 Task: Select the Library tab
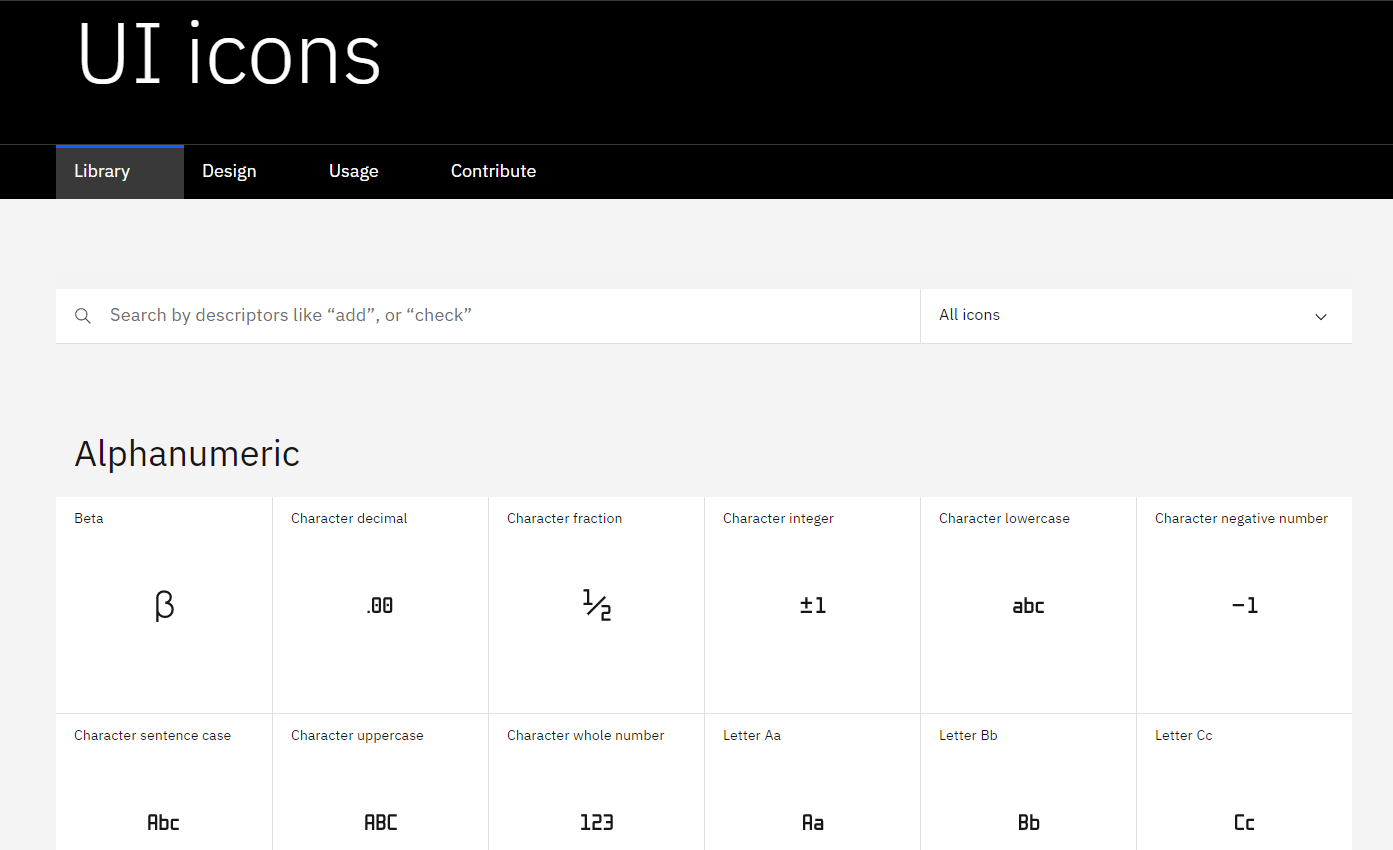(102, 171)
